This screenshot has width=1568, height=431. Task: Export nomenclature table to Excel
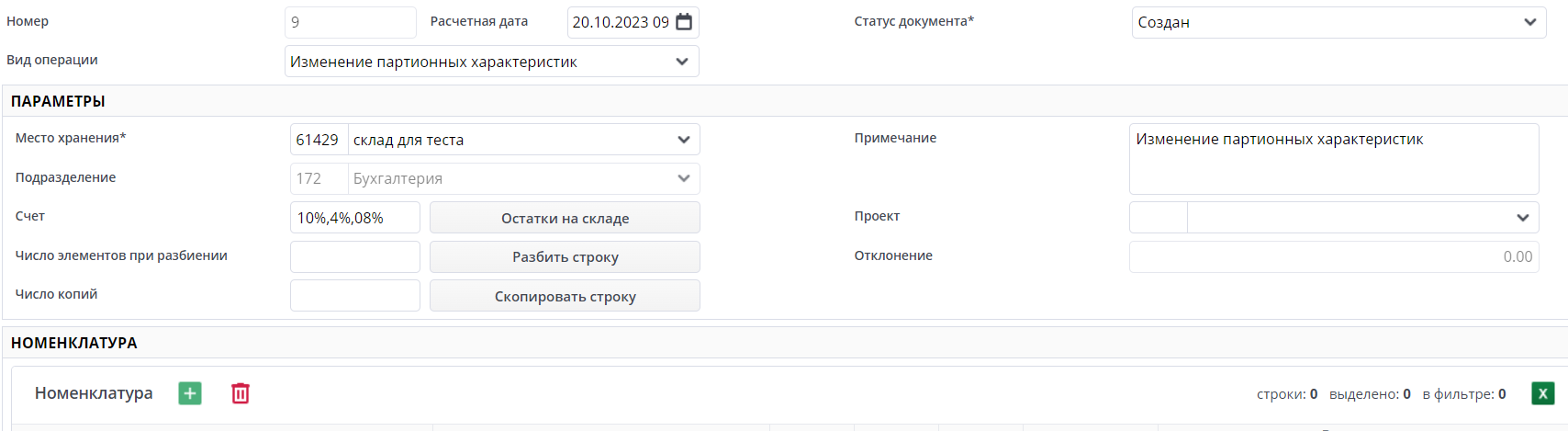(1542, 393)
